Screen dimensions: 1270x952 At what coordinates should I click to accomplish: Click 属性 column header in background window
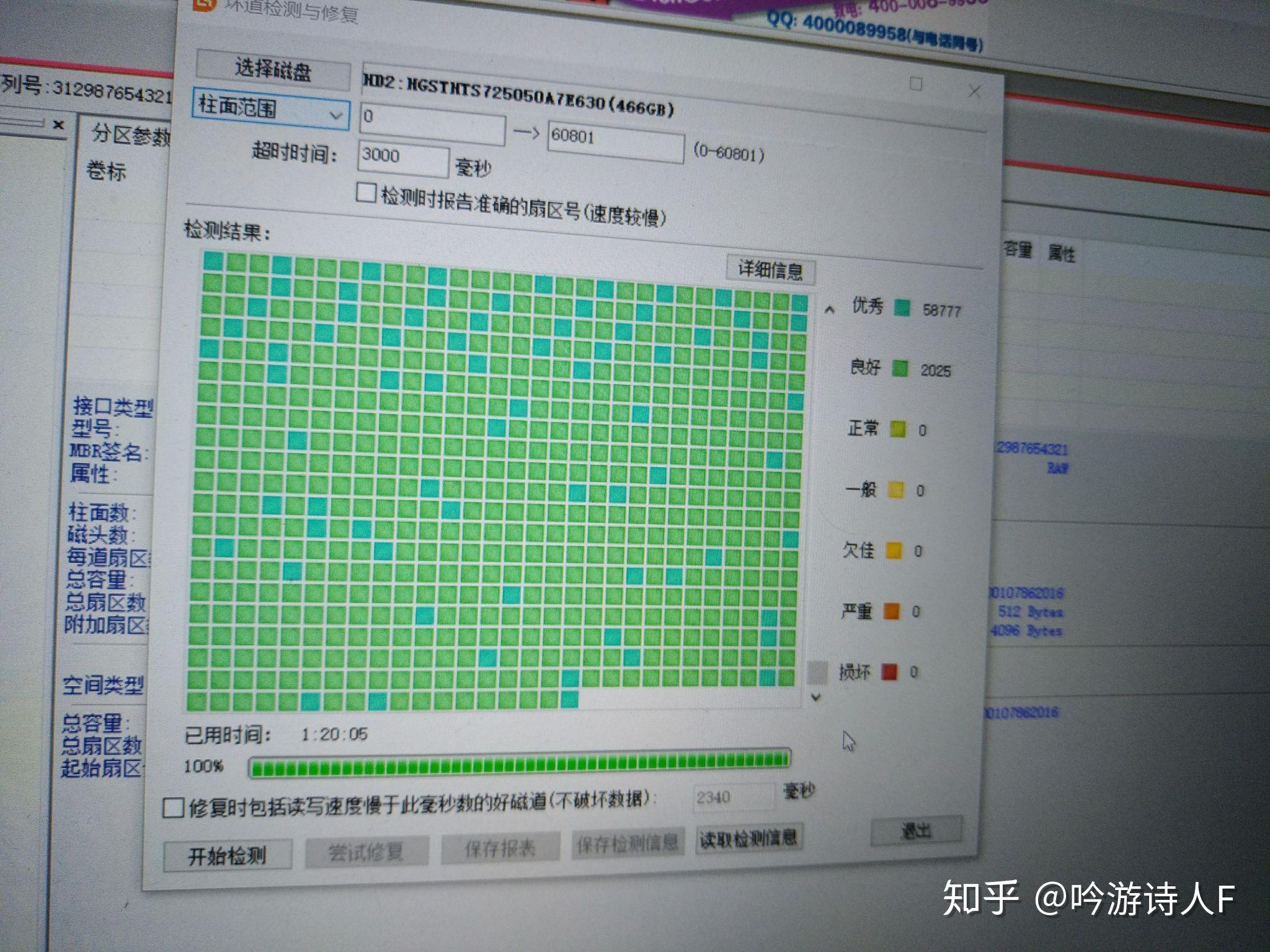pyautogui.click(x=1061, y=253)
